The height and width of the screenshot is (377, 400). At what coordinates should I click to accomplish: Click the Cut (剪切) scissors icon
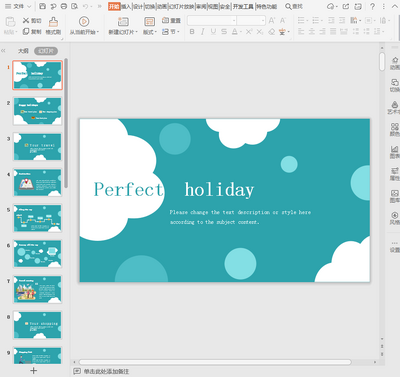pyautogui.click(x=26, y=21)
